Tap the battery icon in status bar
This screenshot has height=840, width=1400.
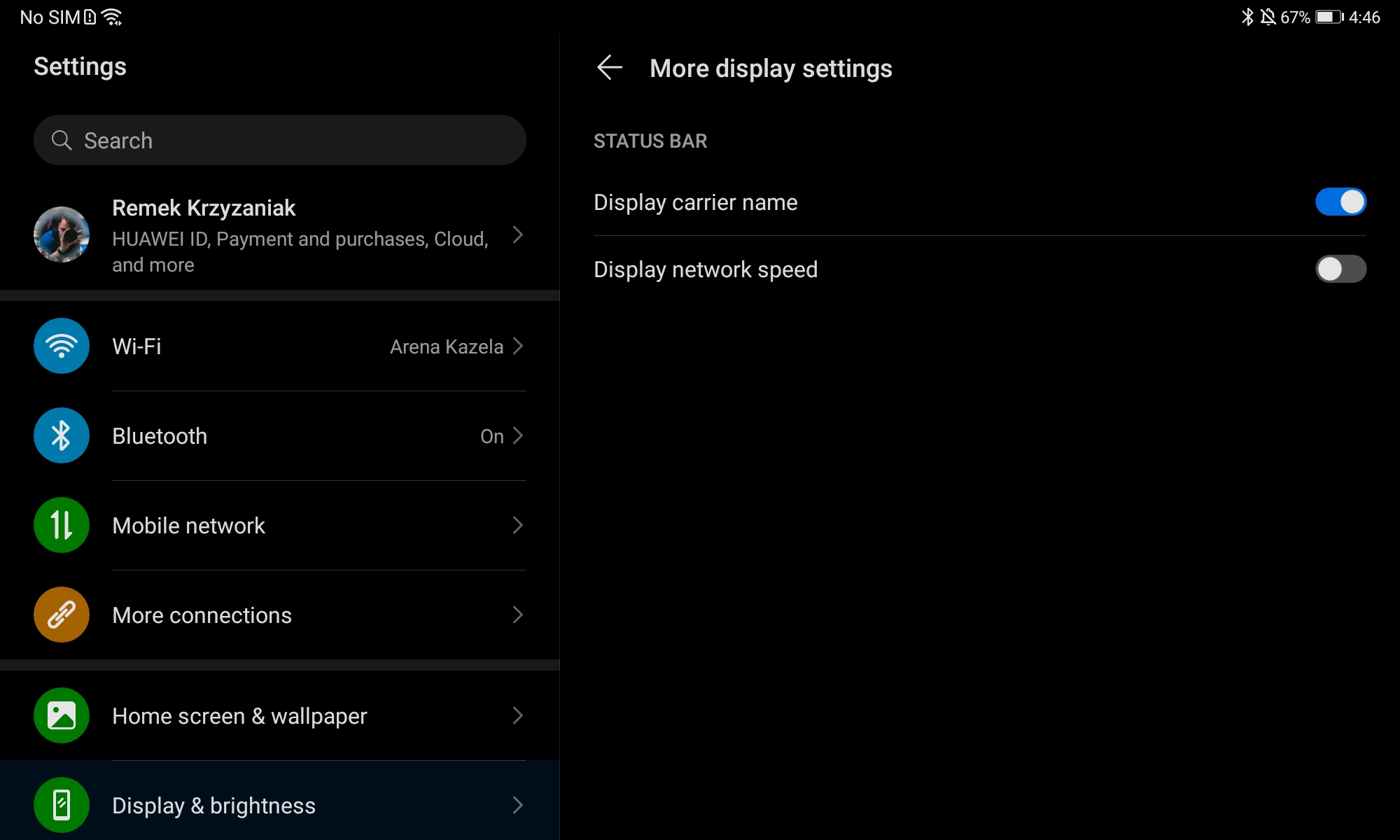1328,17
